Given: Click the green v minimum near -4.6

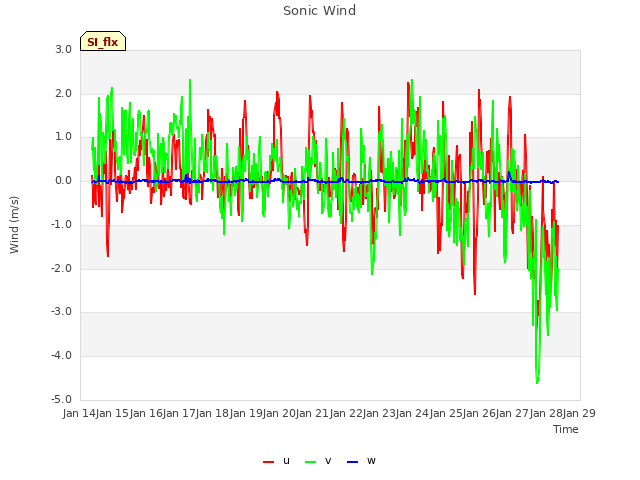Looking at the screenshot, I should pos(537,382).
